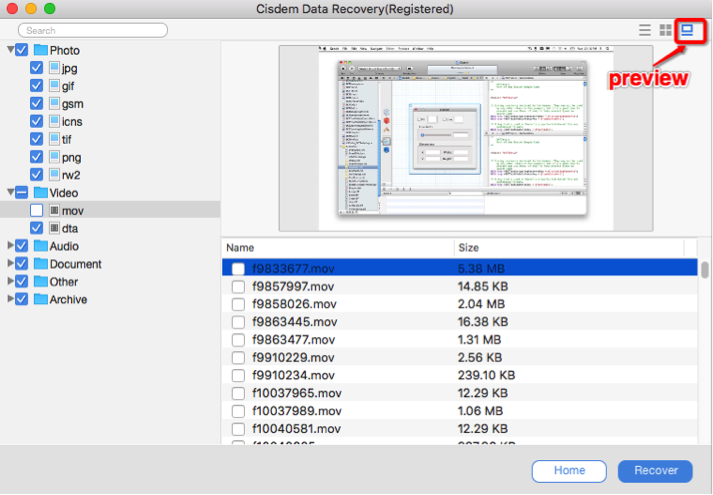This screenshot has width=713, height=495.
Task: Select the icns tree item label
Action: 72,121
